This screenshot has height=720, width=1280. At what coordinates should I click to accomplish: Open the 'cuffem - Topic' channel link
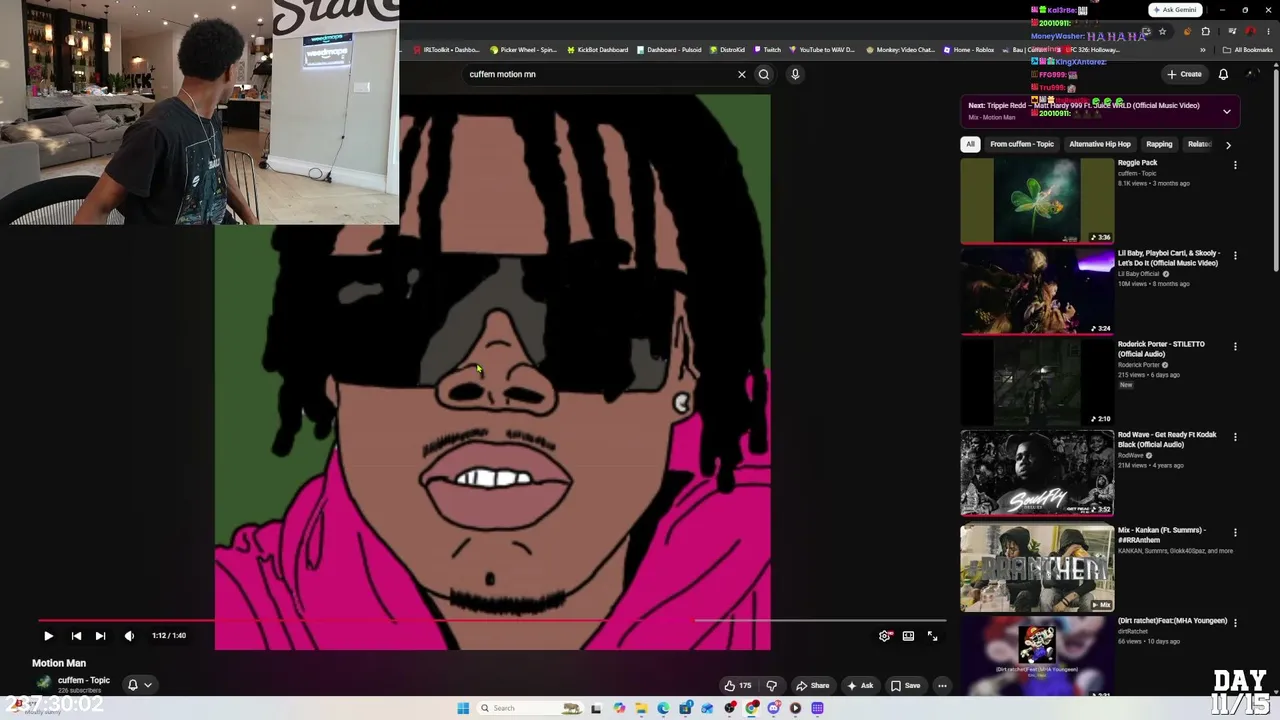click(84, 680)
